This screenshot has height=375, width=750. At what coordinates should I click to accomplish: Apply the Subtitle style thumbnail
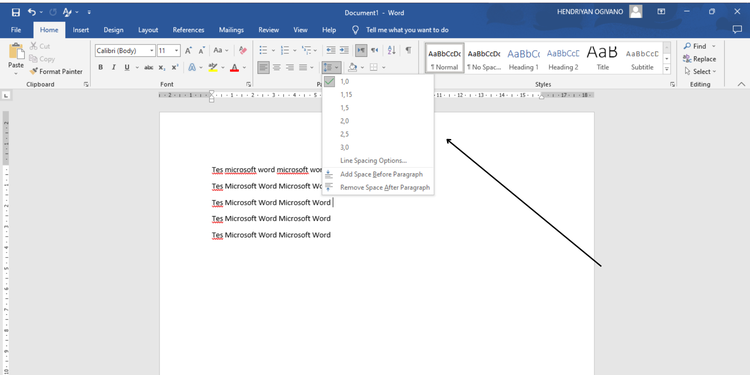tap(642, 58)
